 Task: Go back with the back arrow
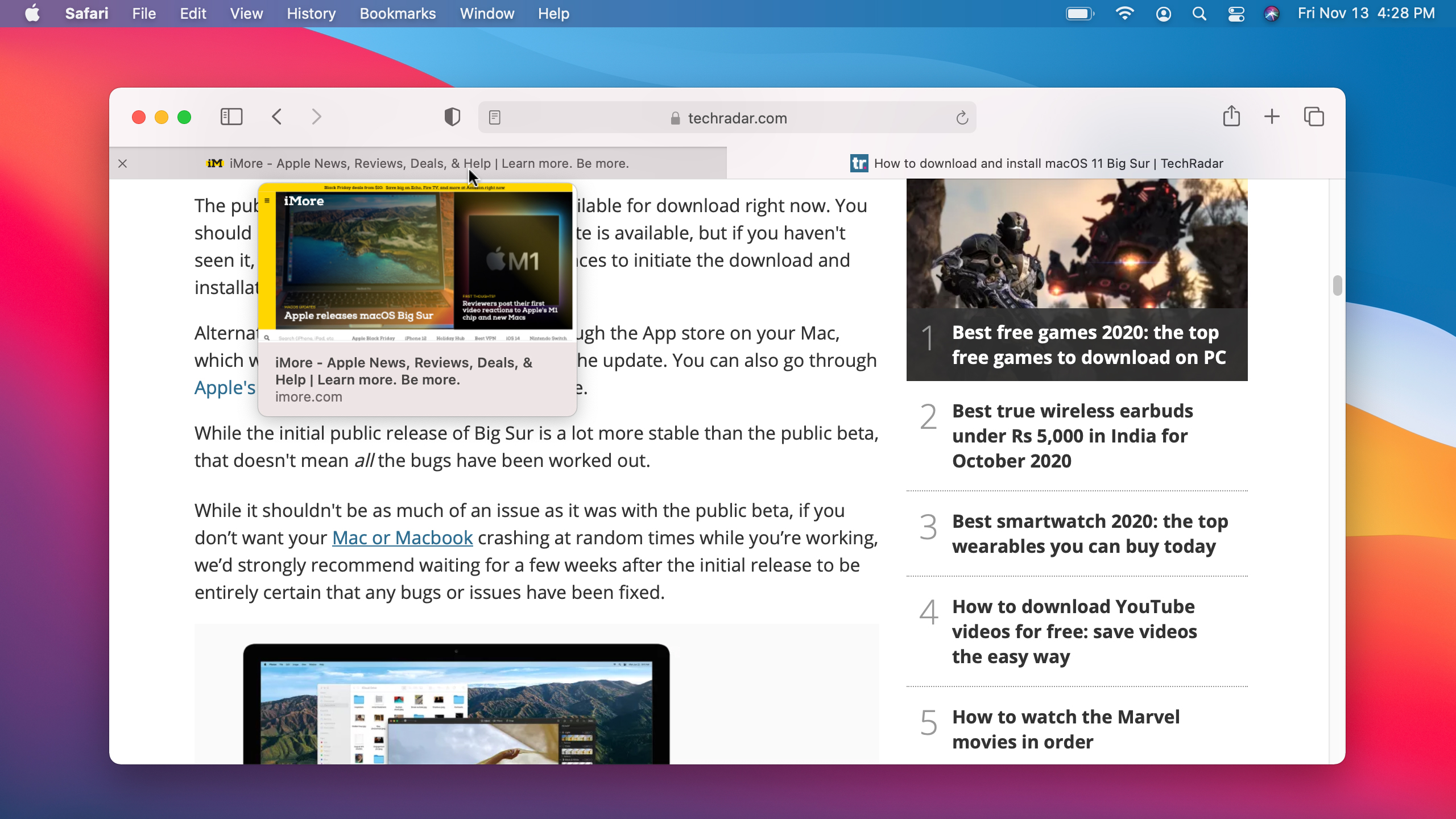[277, 117]
